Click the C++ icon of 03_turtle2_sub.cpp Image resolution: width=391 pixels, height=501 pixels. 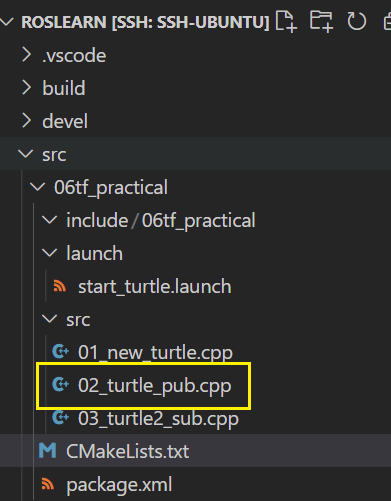[x=60, y=418]
